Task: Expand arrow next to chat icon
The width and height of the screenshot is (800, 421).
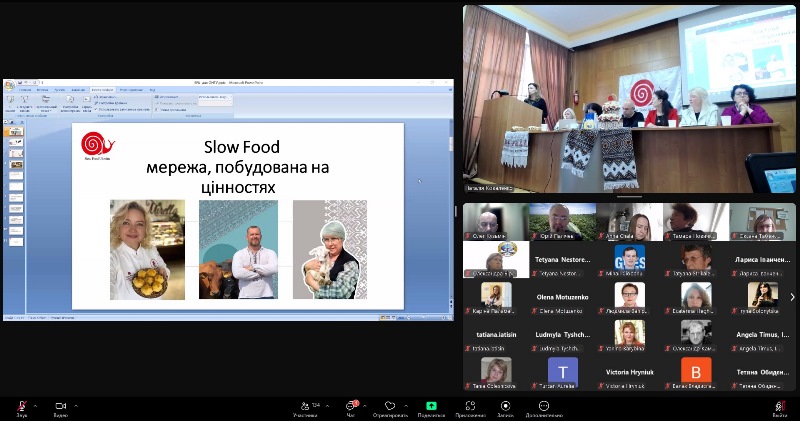Action: [x=364, y=406]
